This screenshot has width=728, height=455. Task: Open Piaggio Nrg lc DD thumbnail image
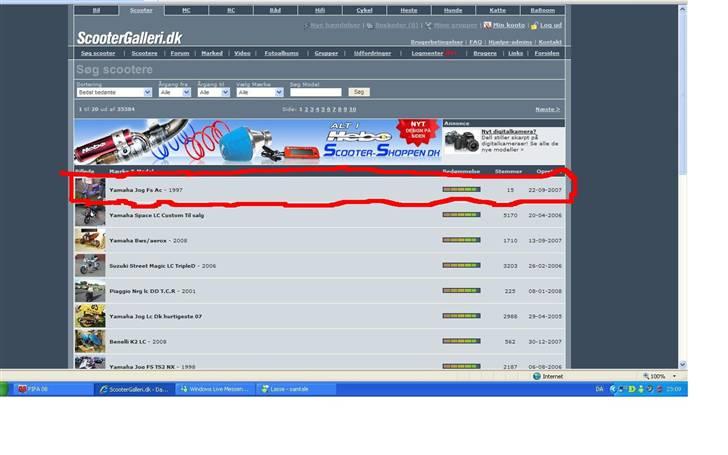point(89,291)
